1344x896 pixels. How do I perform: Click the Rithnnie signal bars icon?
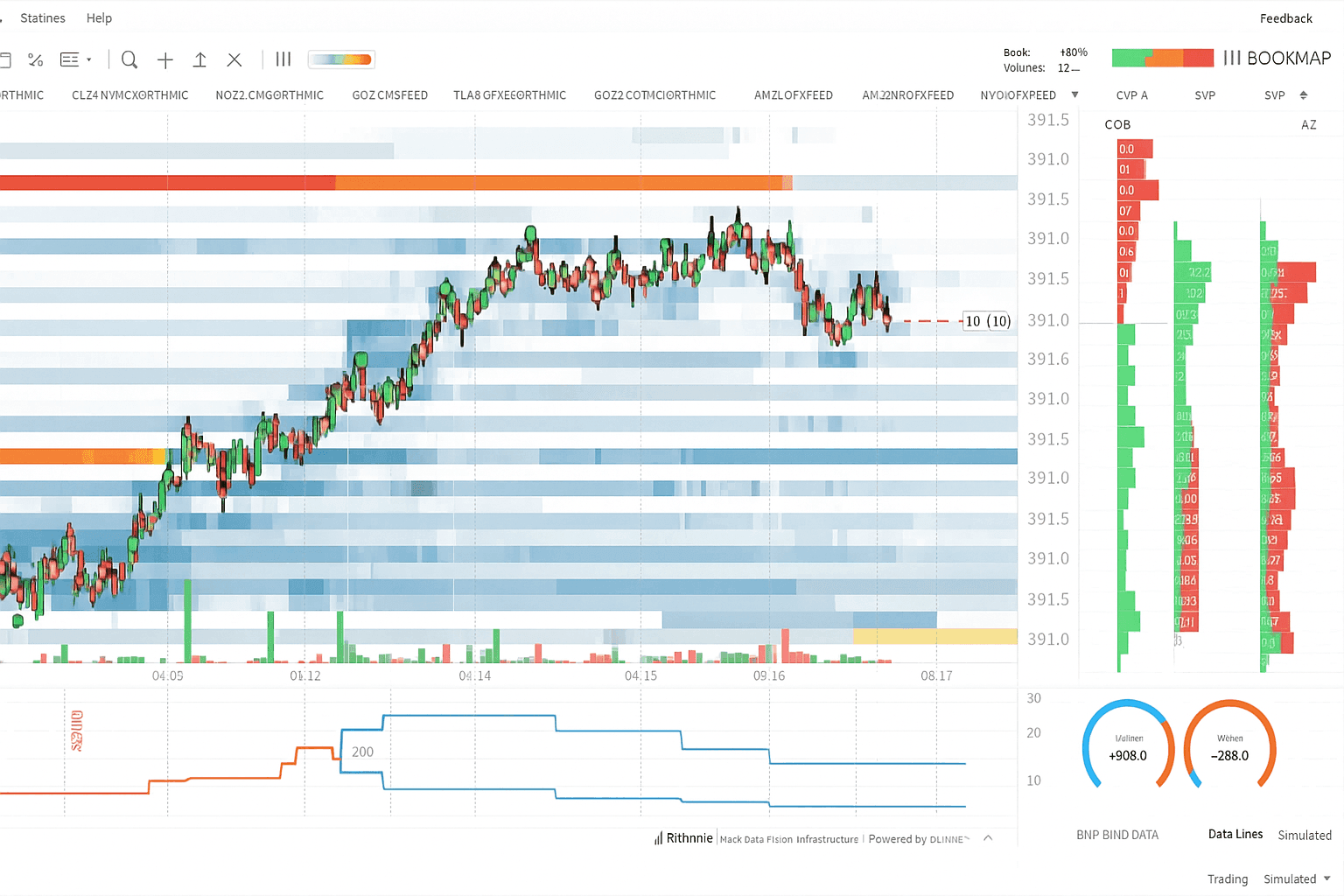pos(658,838)
